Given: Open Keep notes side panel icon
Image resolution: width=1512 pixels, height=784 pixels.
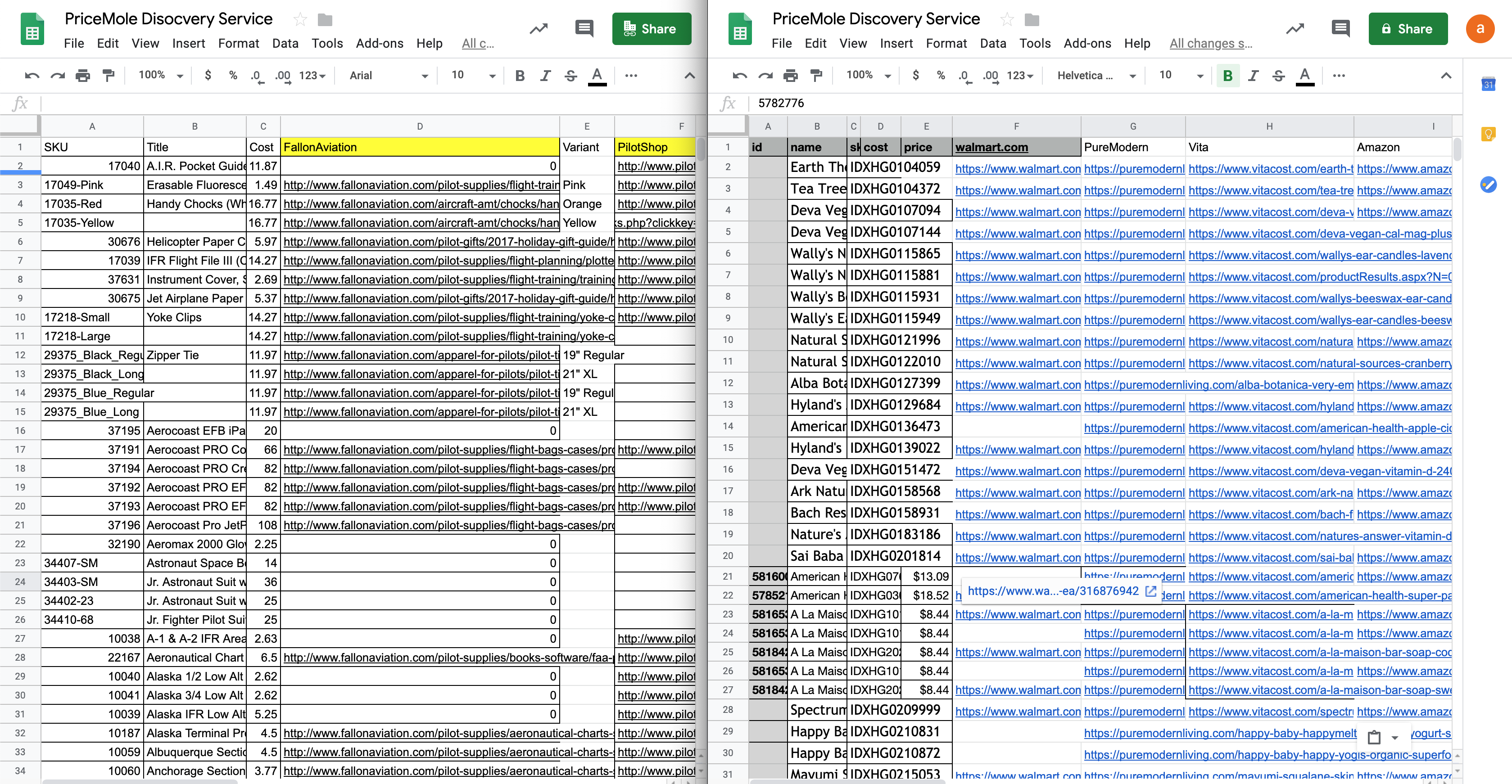Looking at the screenshot, I should [x=1488, y=135].
